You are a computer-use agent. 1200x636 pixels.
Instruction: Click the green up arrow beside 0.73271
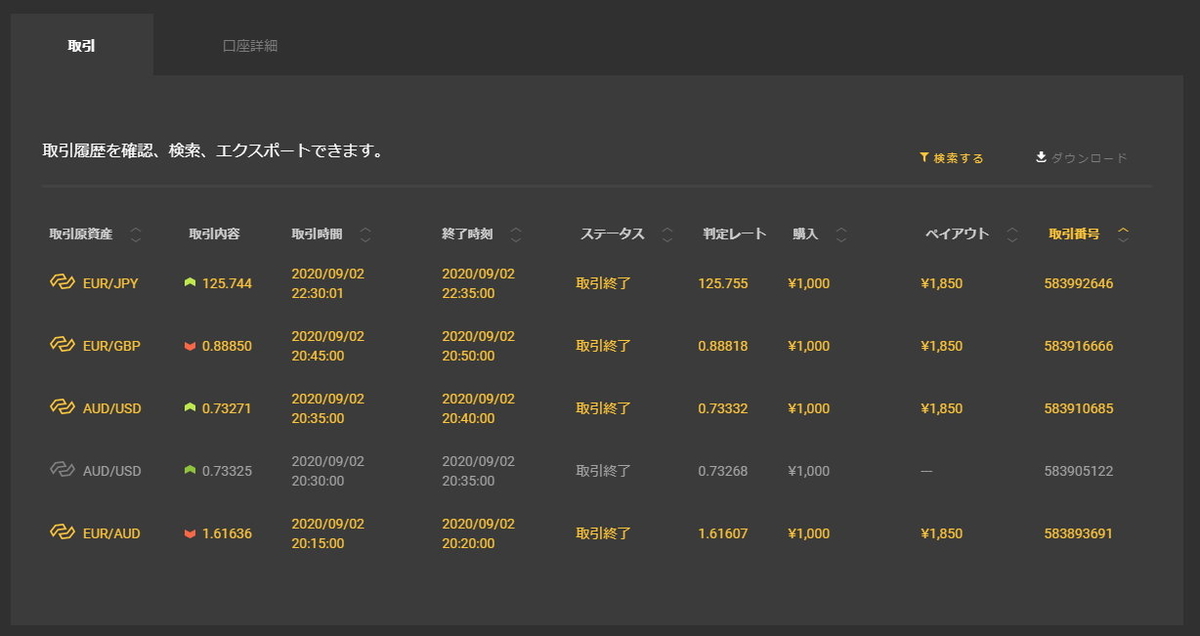(x=190, y=408)
